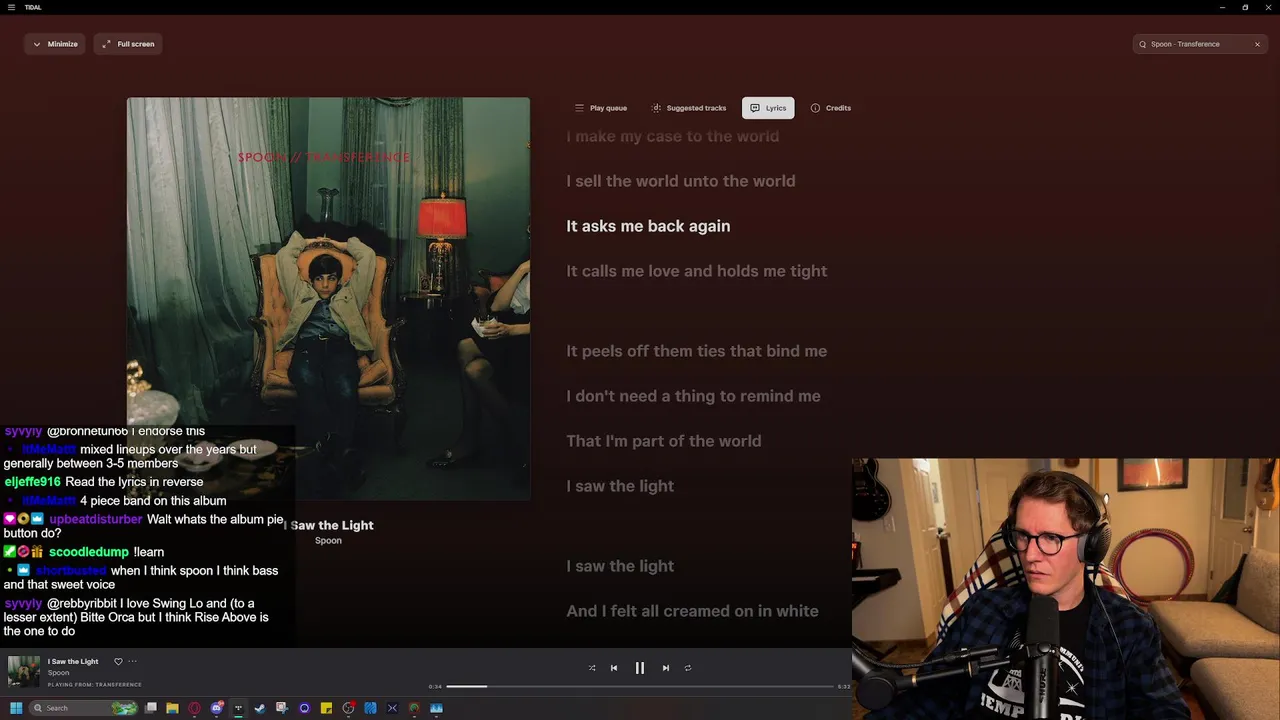Open the Suggested tracks tab

689,108
